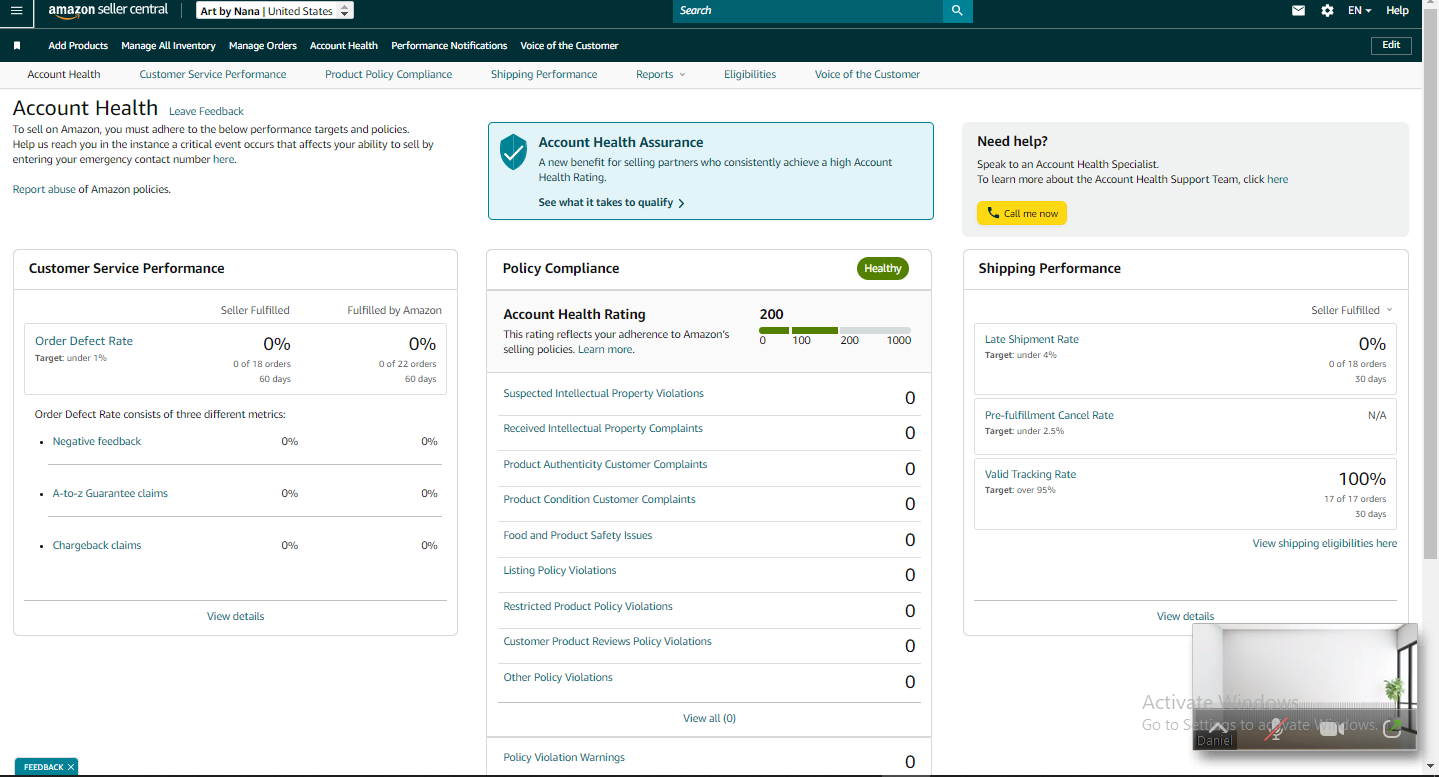
Task: Expand the video overlay with the up chevron
Action: [1217, 727]
